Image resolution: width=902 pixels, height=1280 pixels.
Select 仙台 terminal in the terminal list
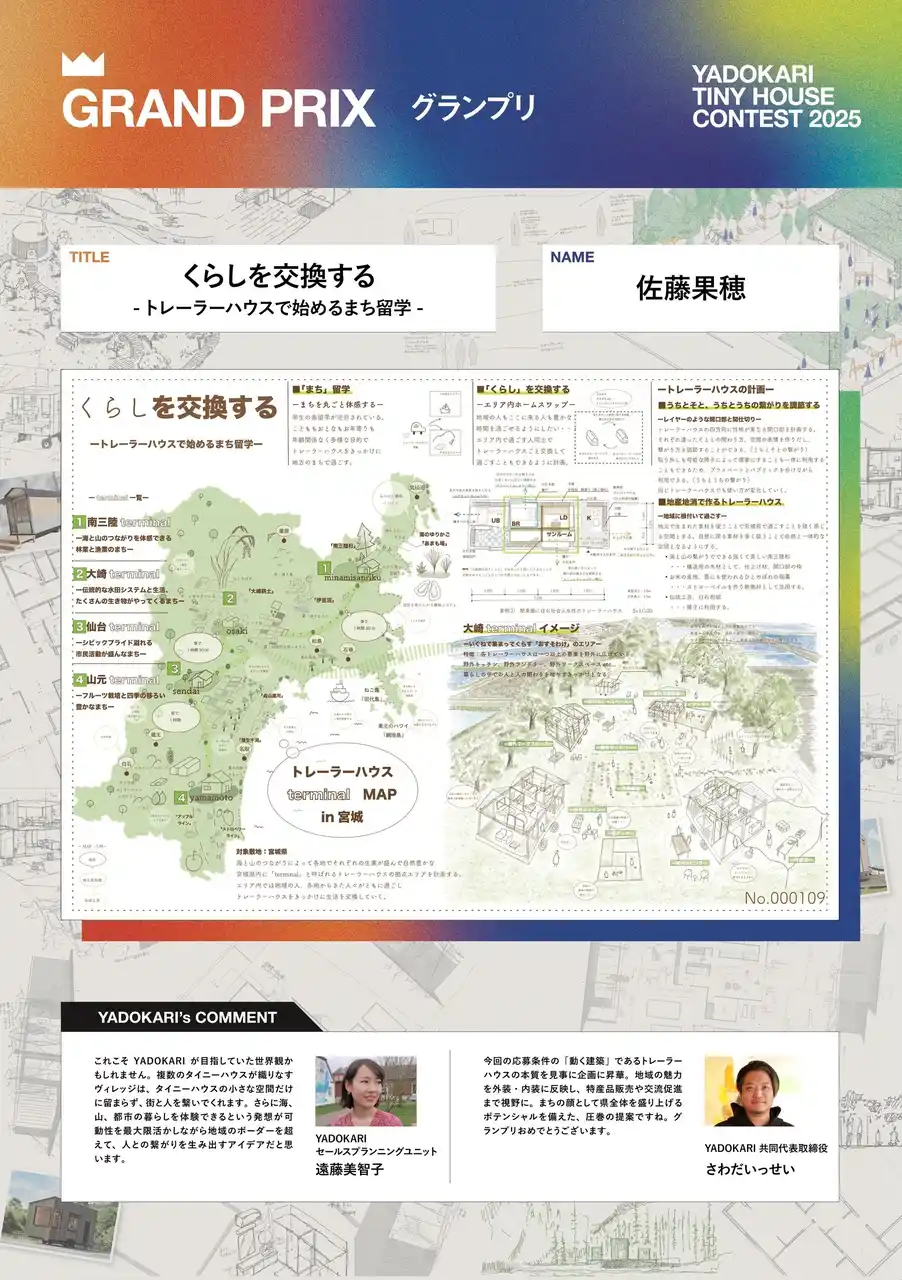tap(116, 626)
